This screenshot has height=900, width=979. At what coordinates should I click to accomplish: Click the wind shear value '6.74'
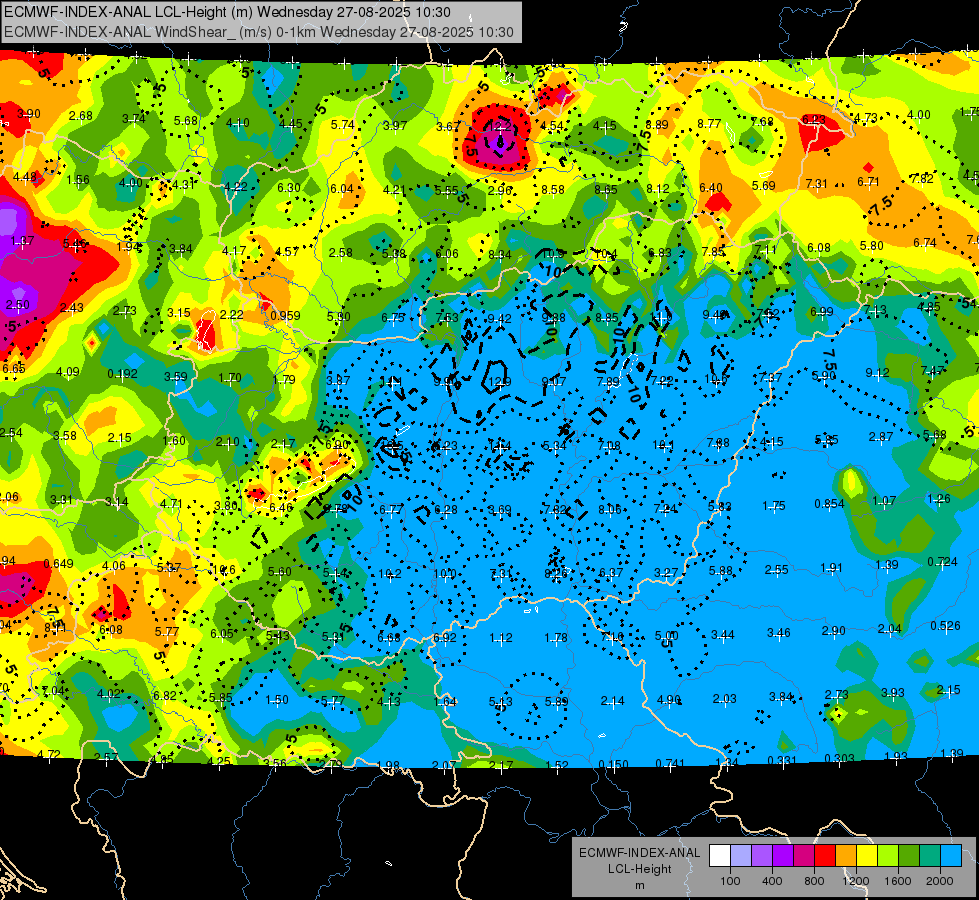[x=925, y=242]
